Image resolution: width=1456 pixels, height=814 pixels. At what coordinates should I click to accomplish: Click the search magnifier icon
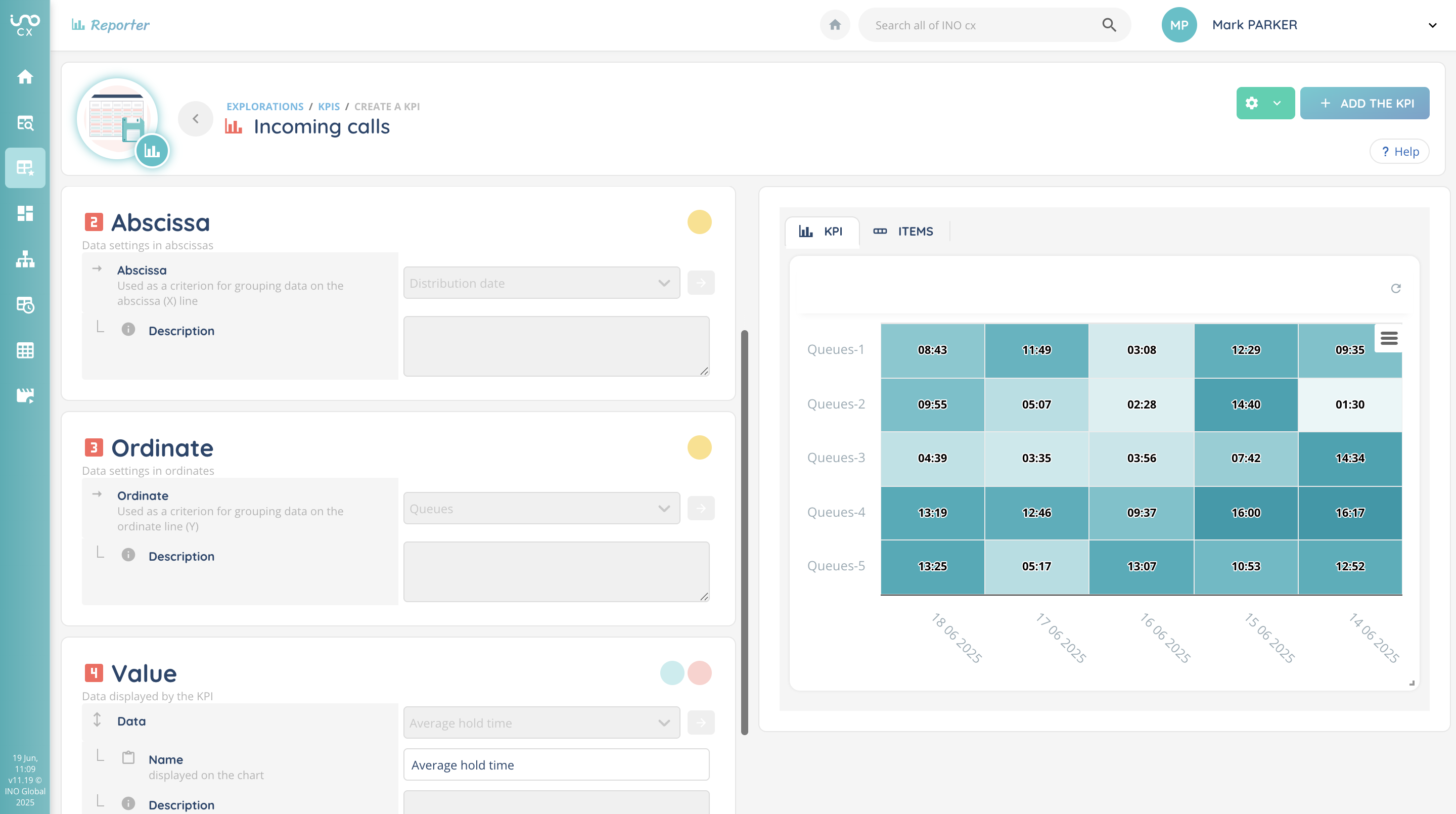1109,25
